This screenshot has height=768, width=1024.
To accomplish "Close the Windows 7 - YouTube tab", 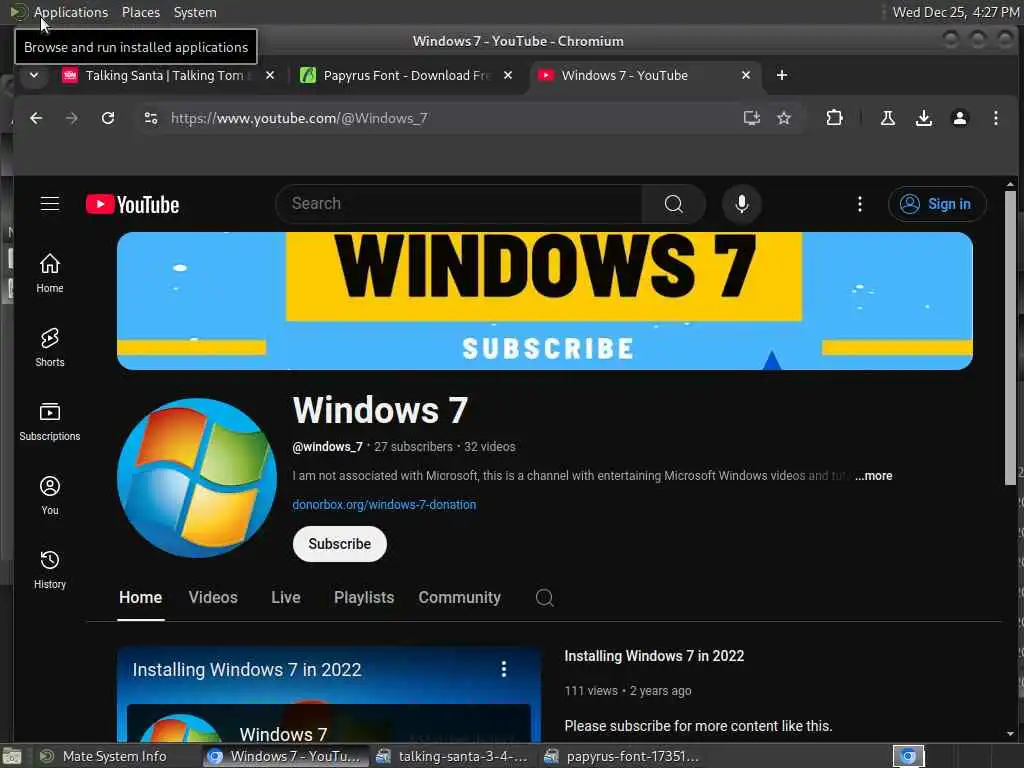I will click(746, 75).
